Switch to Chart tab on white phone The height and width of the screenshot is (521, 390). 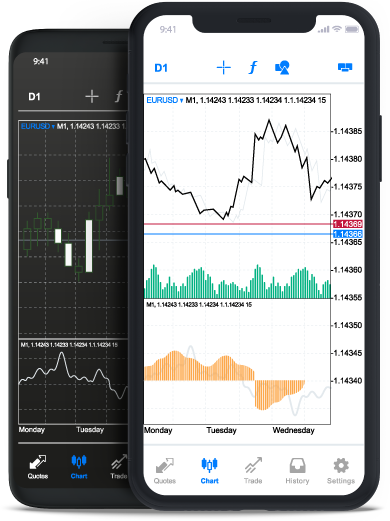coord(209,471)
